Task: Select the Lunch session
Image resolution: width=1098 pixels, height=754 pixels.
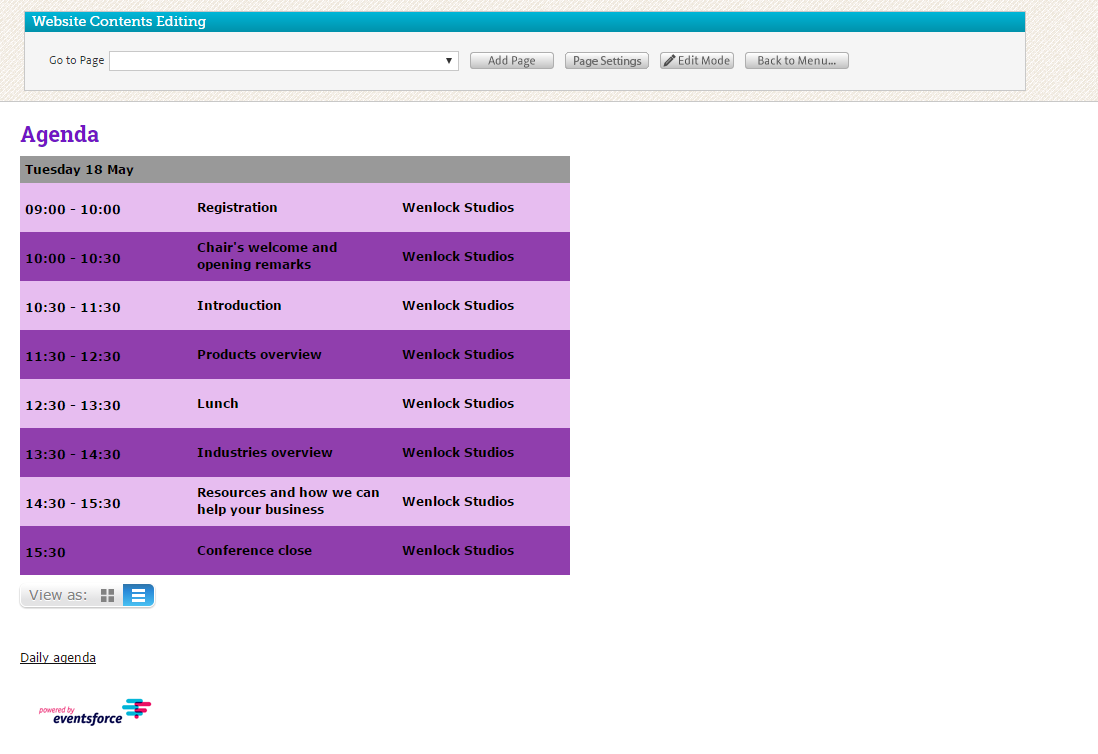Action: click(218, 403)
